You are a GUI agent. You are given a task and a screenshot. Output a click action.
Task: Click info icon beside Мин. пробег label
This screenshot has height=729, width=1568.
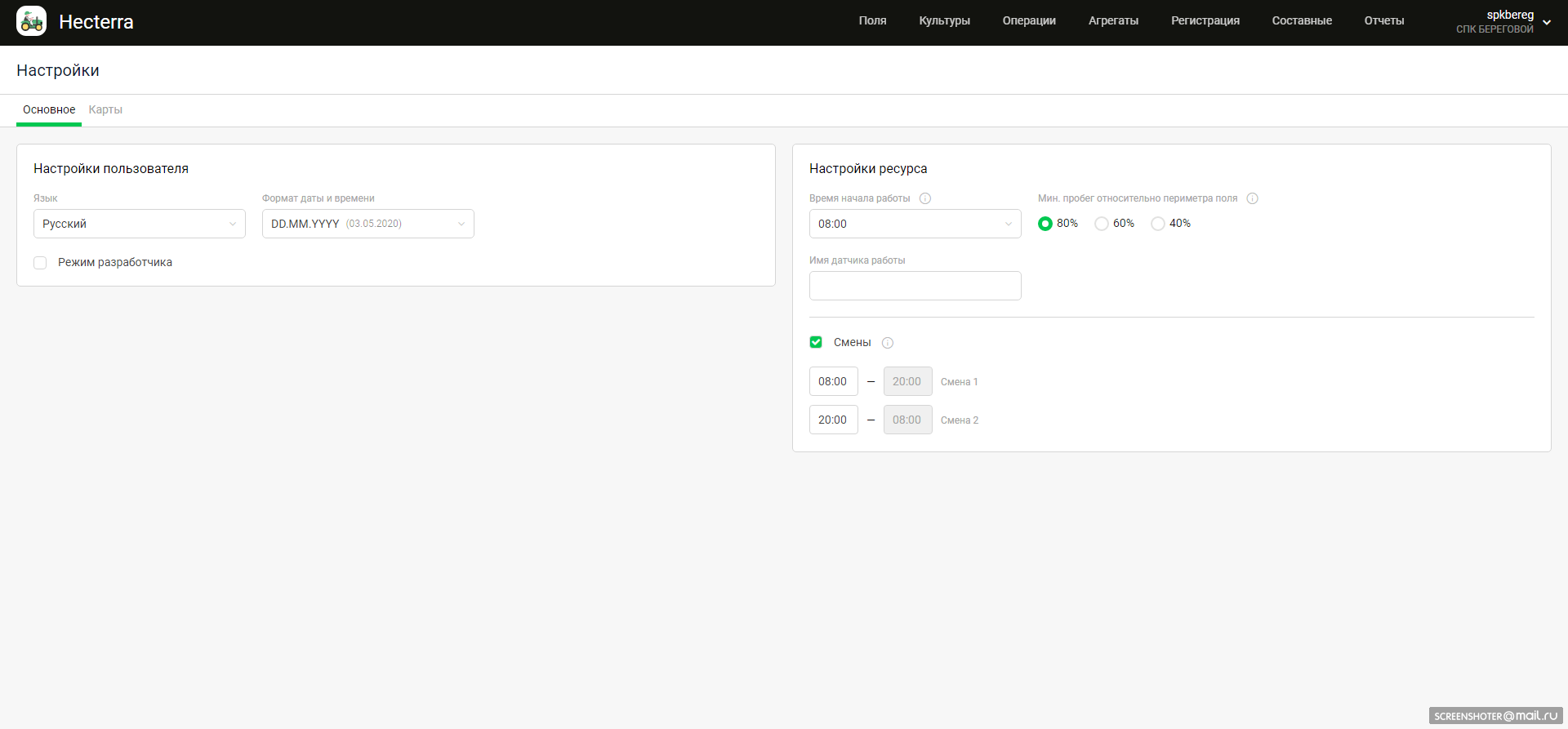[x=1252, y=198]
